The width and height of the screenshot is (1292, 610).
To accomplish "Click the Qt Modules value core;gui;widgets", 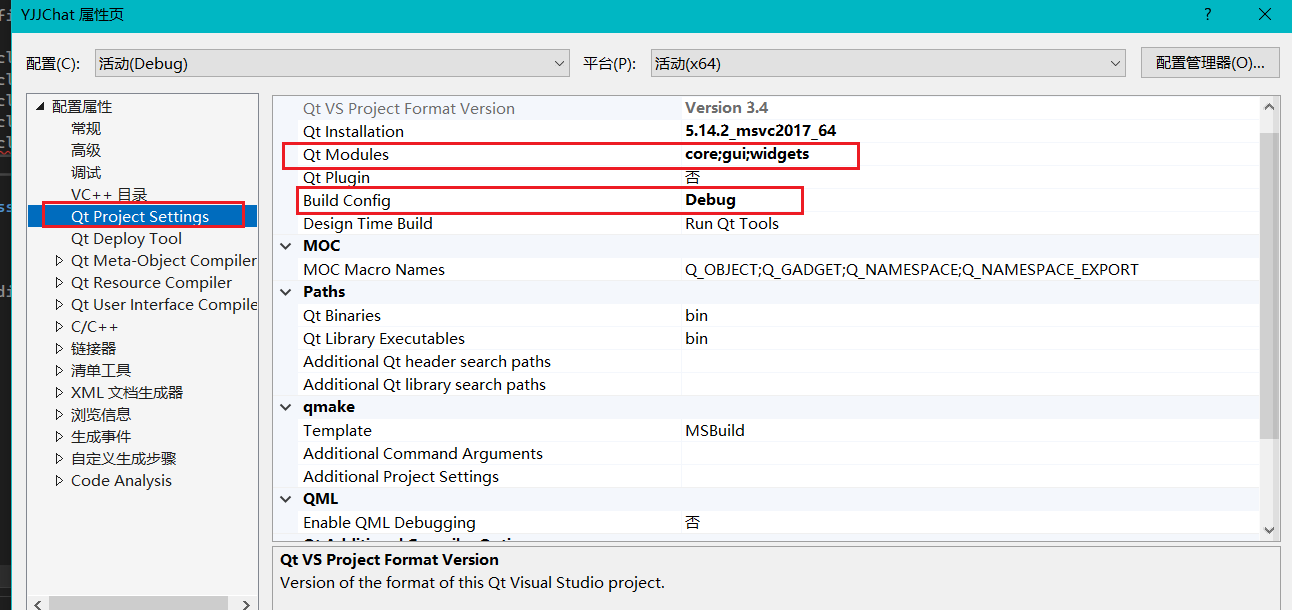I will coord(747,154).
